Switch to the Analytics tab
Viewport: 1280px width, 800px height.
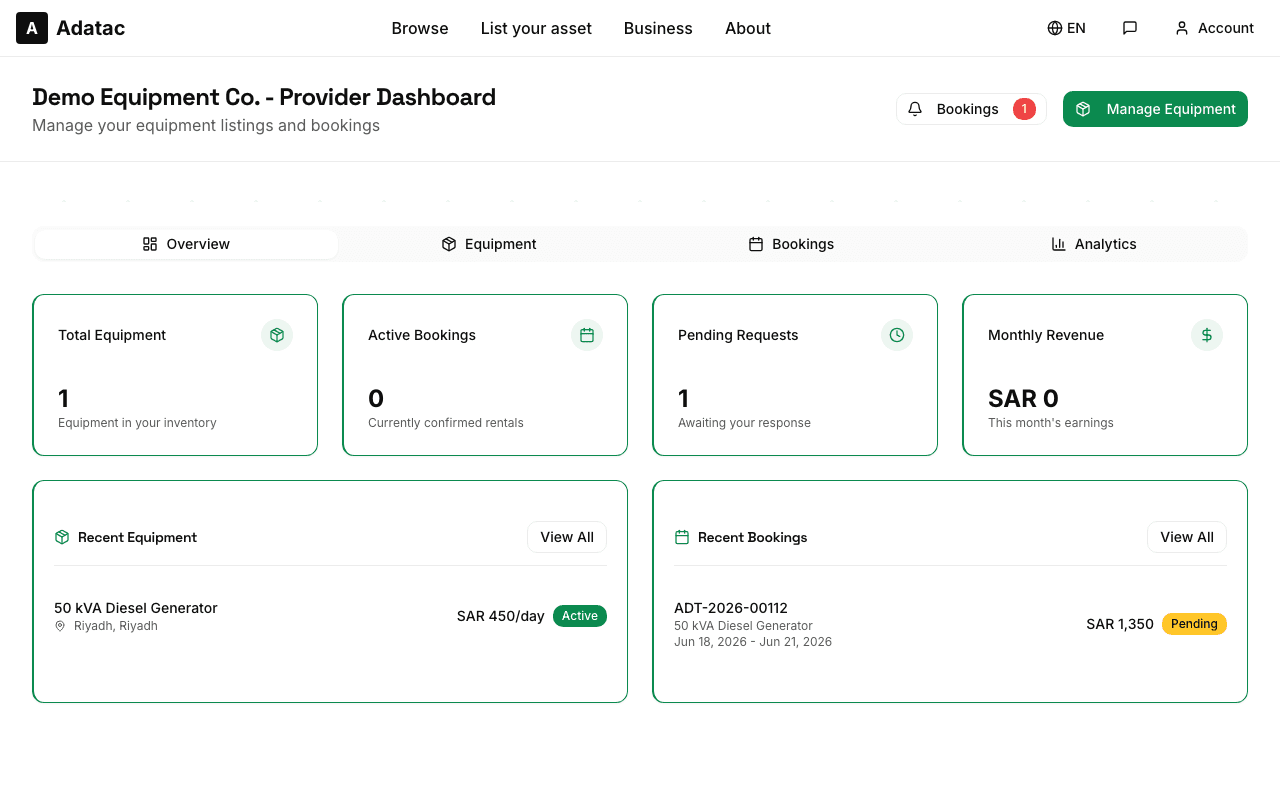1094,244
